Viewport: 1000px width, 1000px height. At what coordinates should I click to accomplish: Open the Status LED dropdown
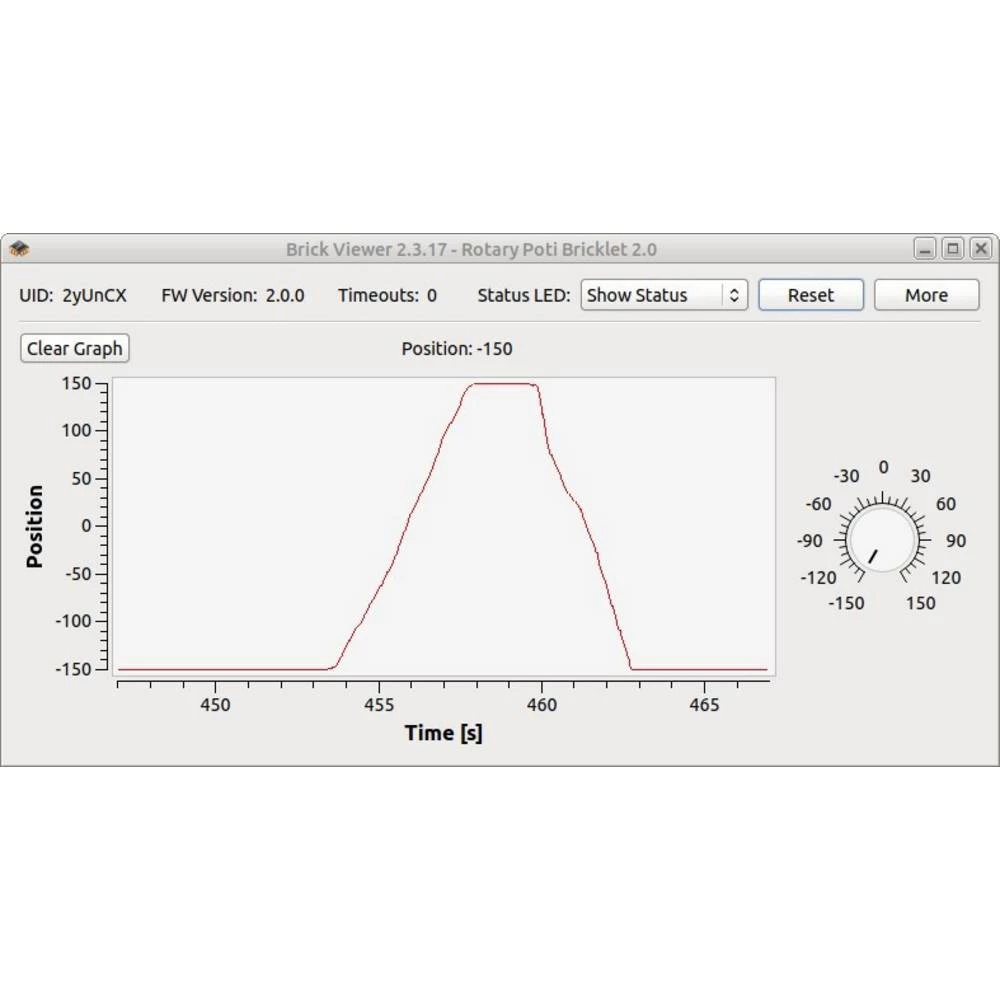point(663,295)
